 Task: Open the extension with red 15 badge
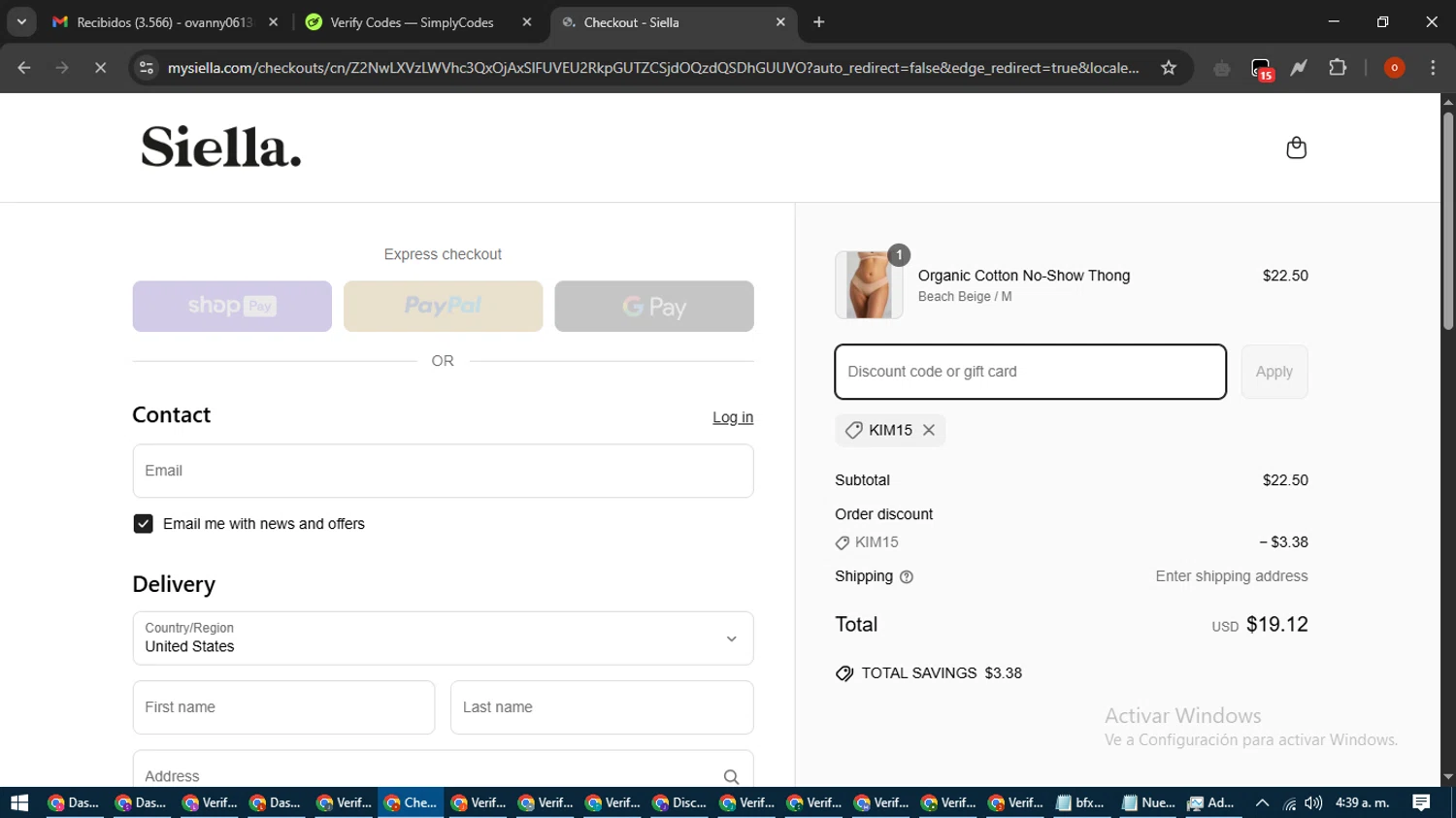coord(1261,69)
